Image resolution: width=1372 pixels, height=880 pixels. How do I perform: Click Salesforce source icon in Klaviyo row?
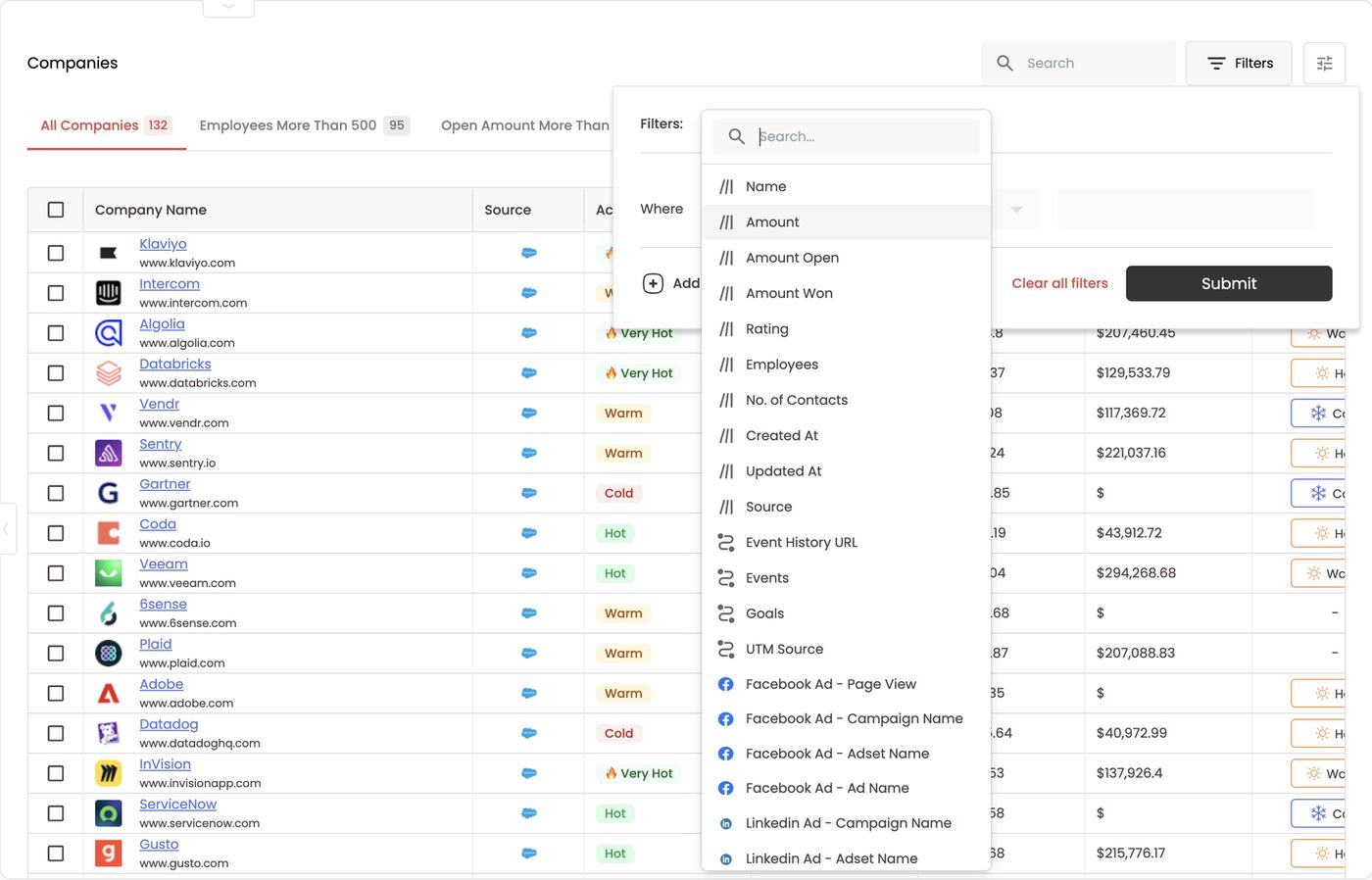pyautogui.click(x=529, y=253)
